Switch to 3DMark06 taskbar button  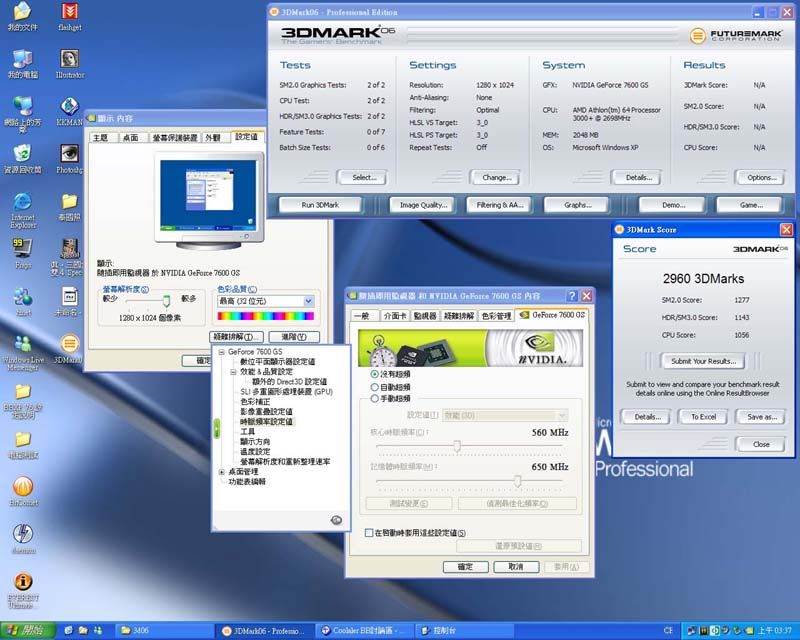[265, 631]
